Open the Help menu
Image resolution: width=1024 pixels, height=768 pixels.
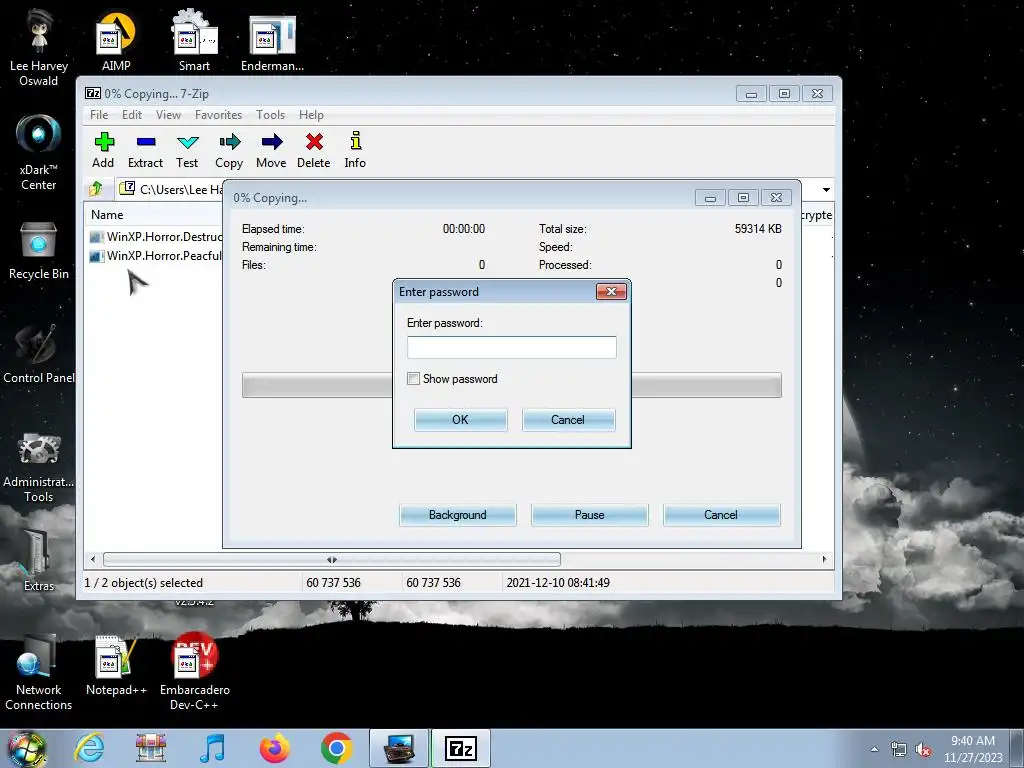tap(312, 115)
